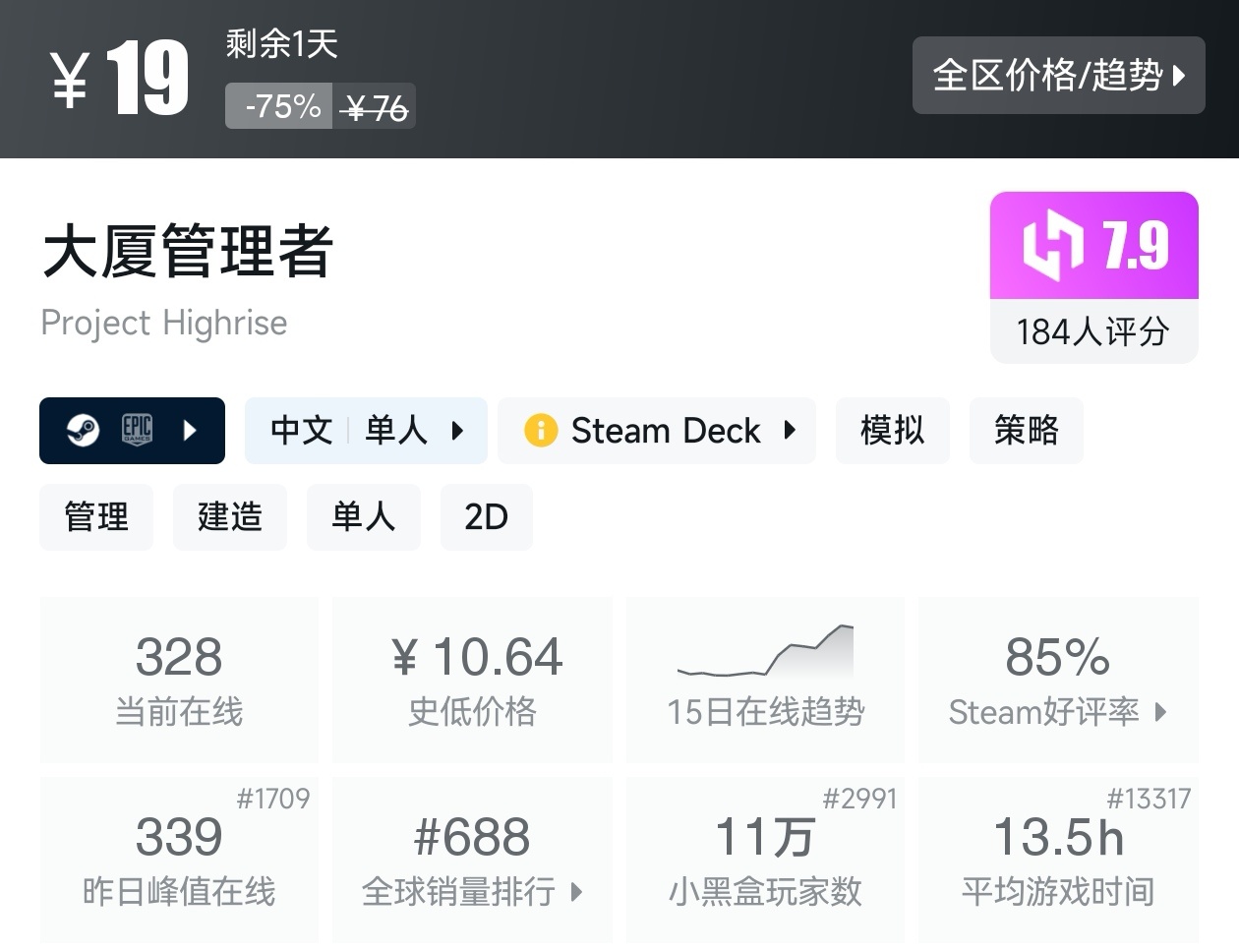
Task: Click the Steam Deck yellow info icon
Action: tap(540, 431)
